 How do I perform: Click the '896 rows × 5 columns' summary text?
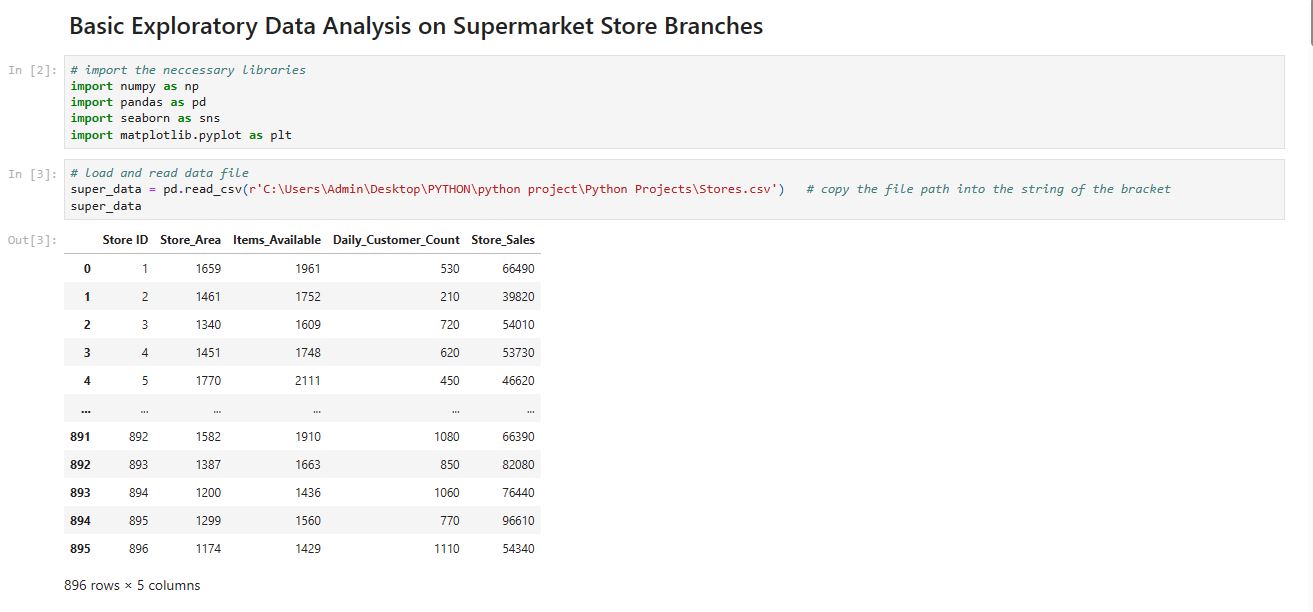coord(132,585)
